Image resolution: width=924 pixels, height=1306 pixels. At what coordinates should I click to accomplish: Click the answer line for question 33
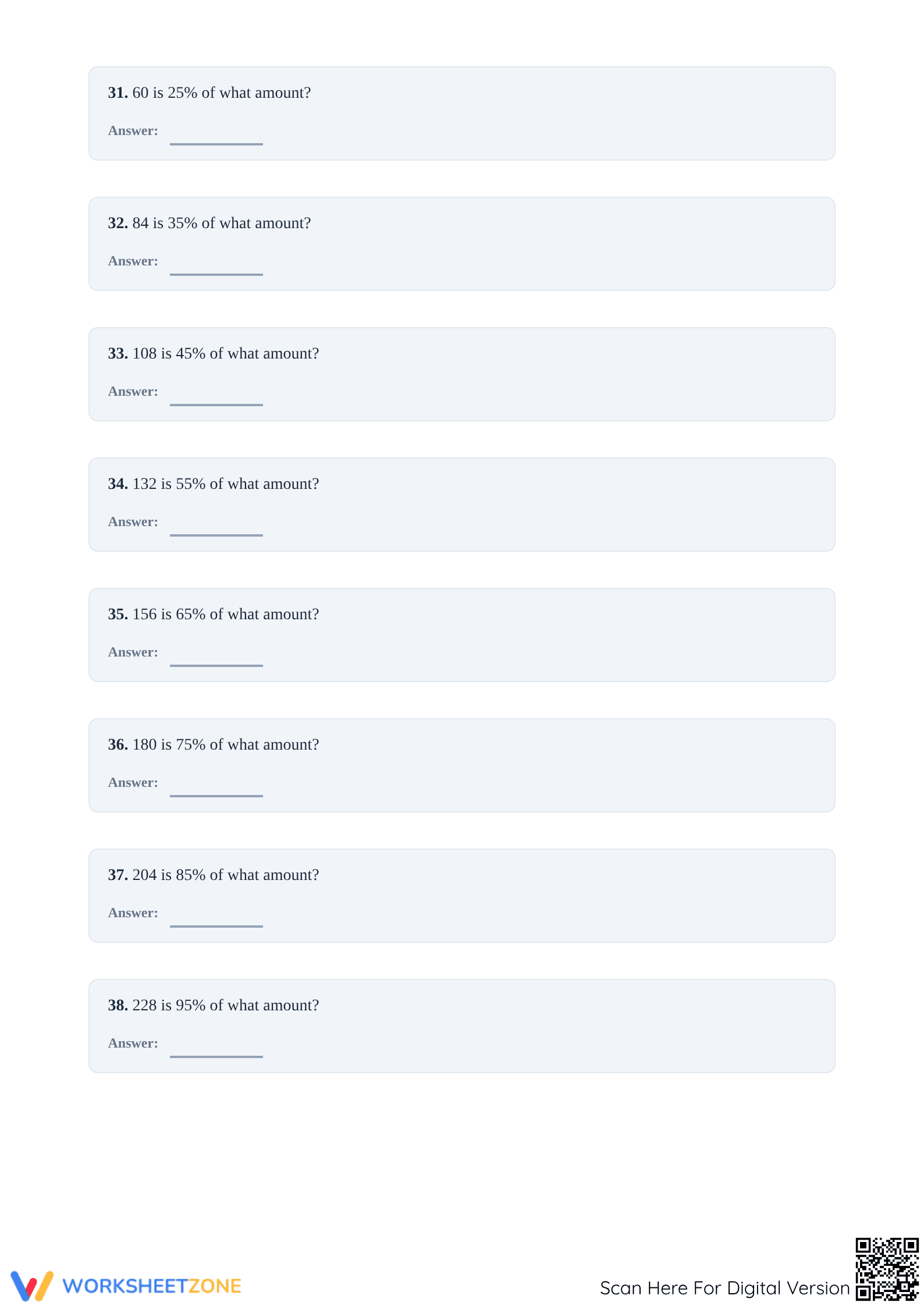(216, 404)
